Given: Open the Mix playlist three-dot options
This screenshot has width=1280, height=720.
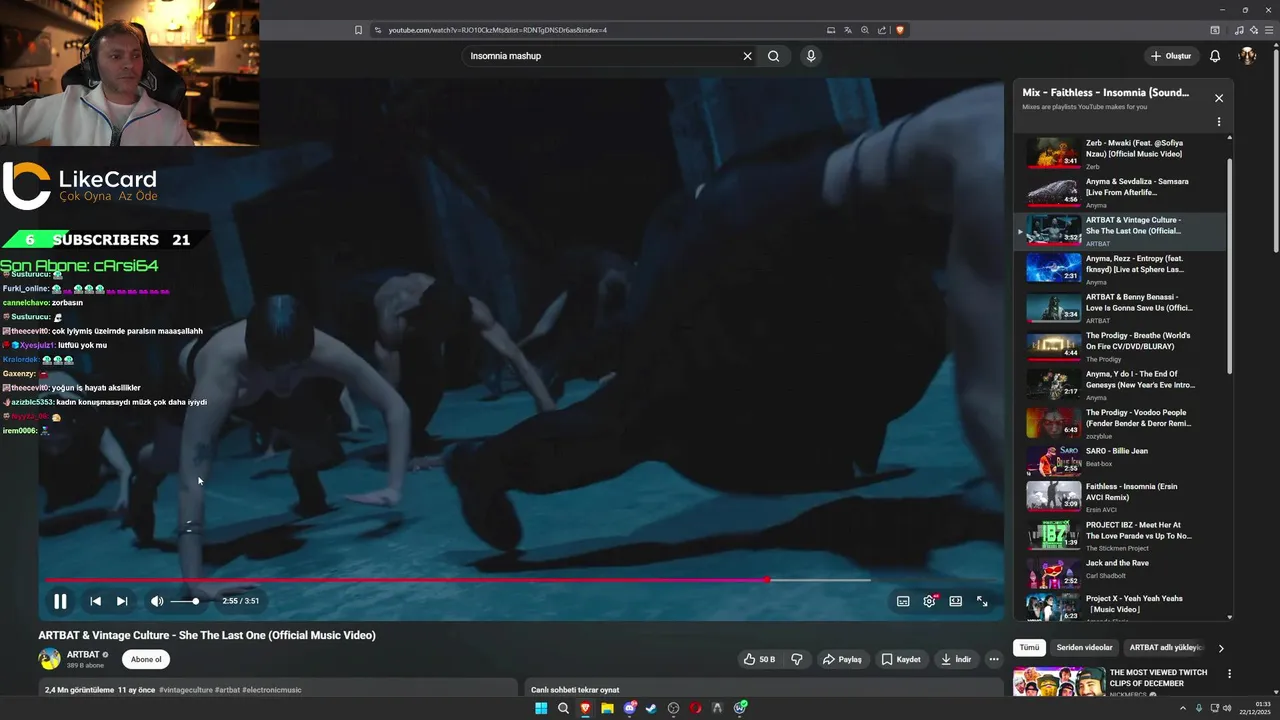Looking at the screenshot, I should click(x=1219, y=122).
